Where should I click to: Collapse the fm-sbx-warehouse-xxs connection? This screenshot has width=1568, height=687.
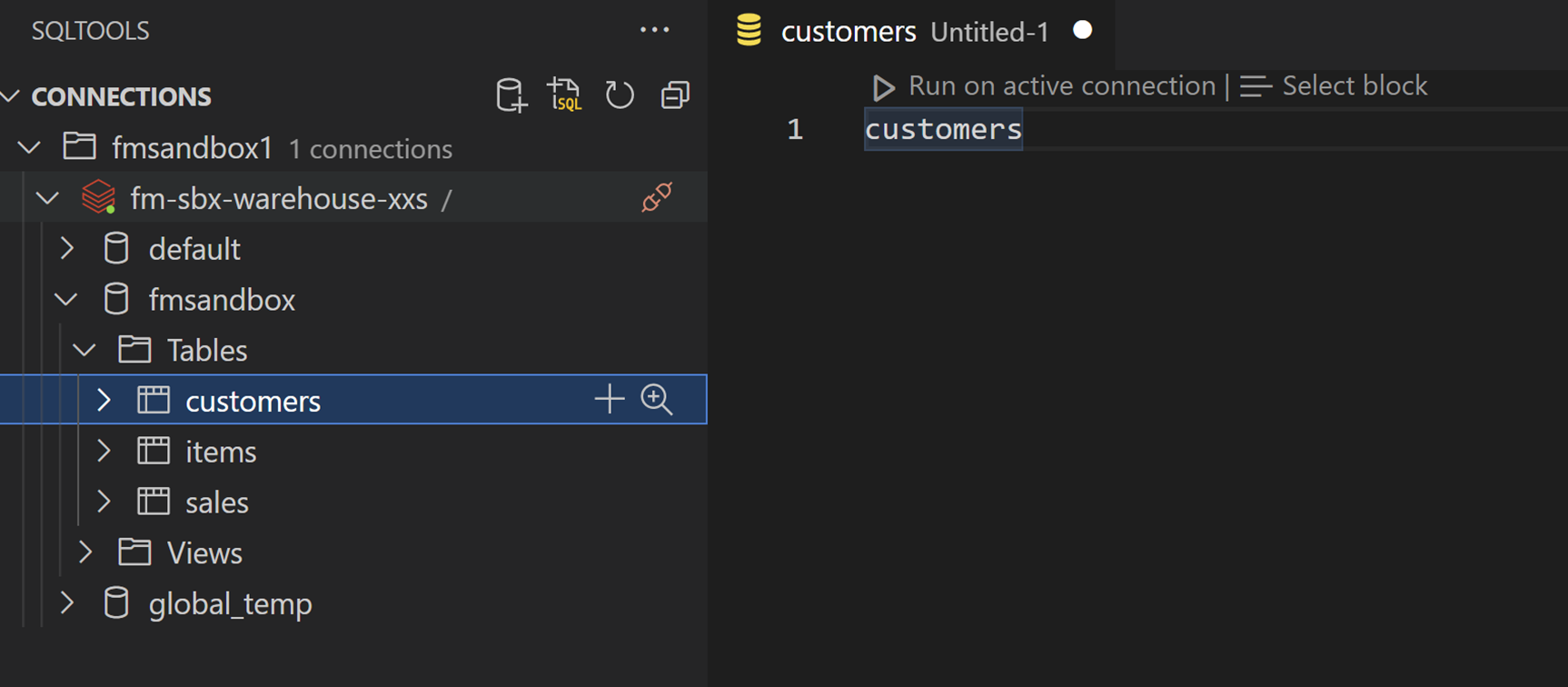coord(48,198)
